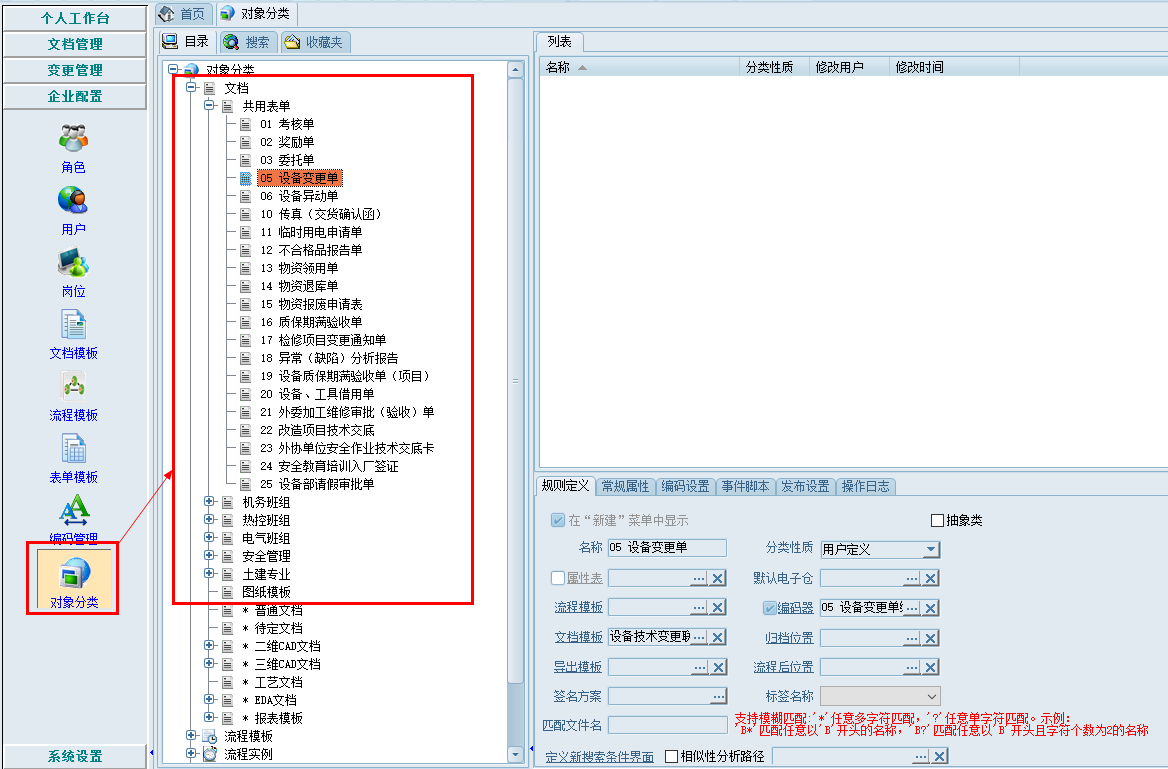Enable the 抽象类 checkbox
The width and height of the screenshot is (1168, 769).
937,521
